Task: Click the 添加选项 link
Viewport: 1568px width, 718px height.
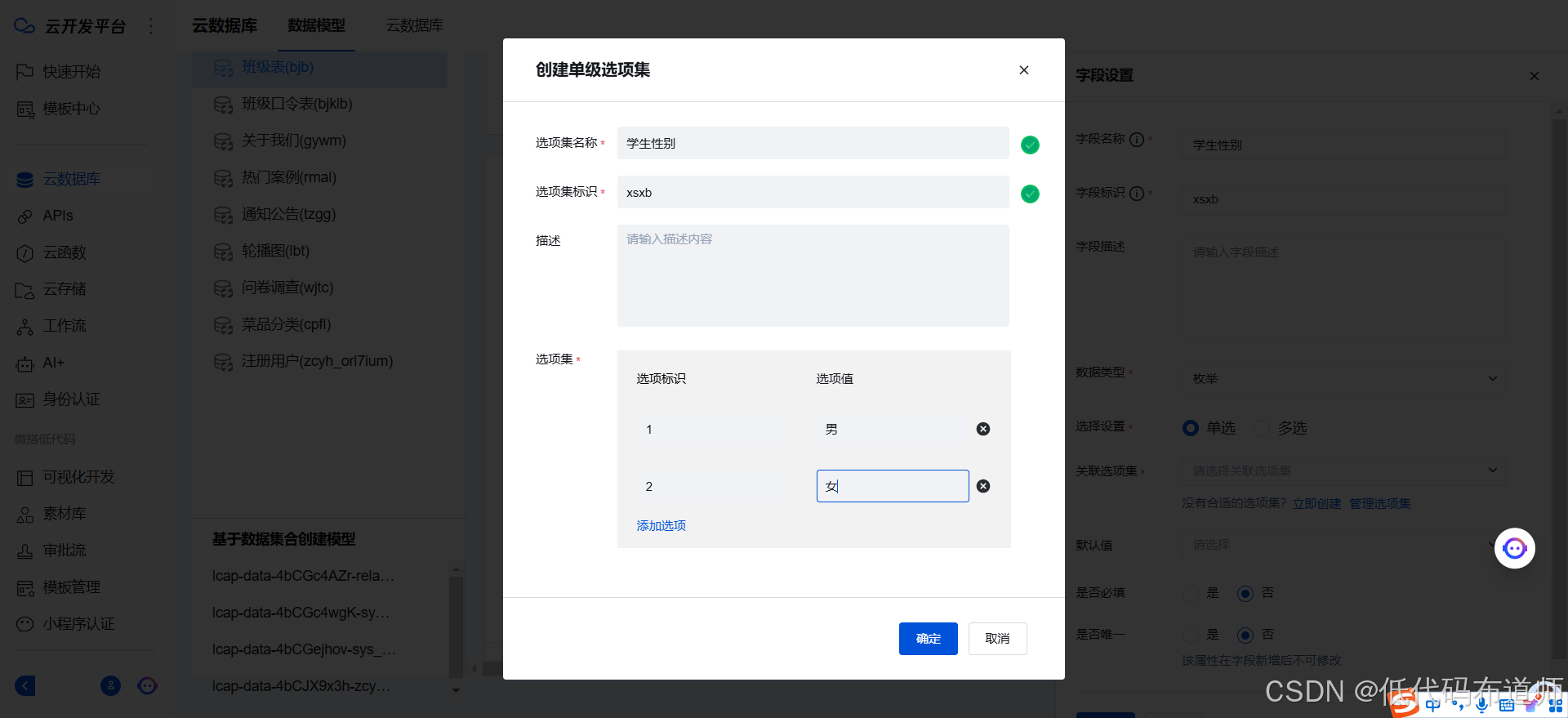Action: coord(661,526)
